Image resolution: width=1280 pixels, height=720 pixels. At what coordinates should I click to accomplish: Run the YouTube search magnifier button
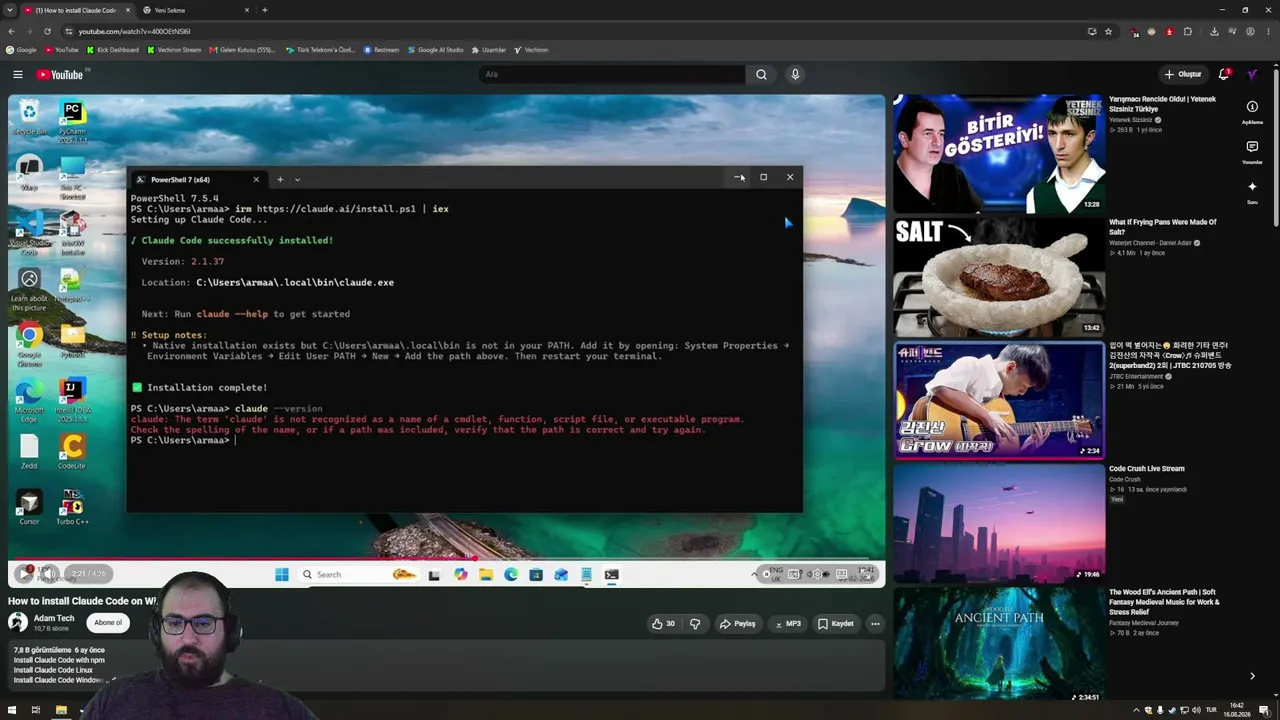click(x=761, y=74)
